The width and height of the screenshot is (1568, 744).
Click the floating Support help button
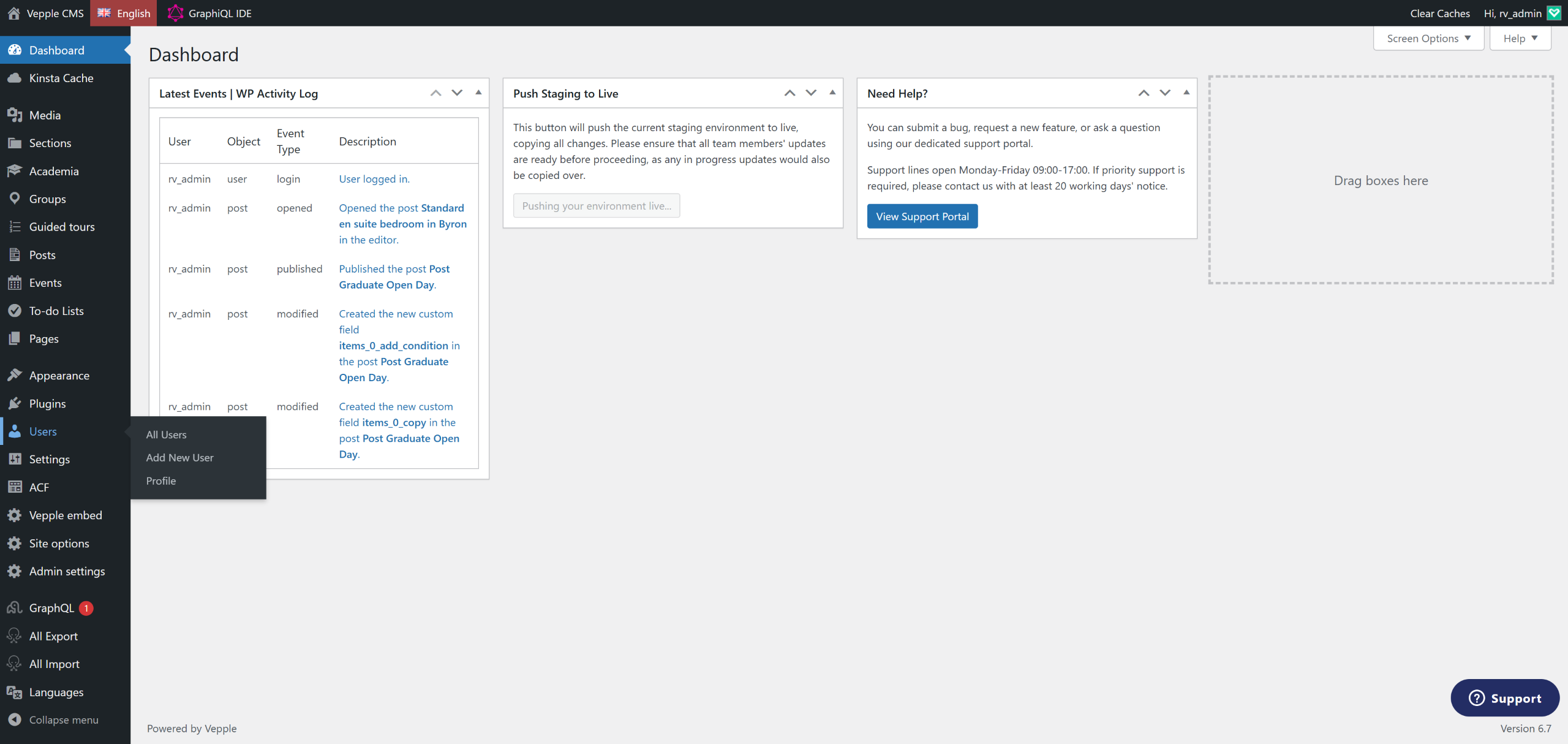pyautogui.click(x=1504, y=698)
